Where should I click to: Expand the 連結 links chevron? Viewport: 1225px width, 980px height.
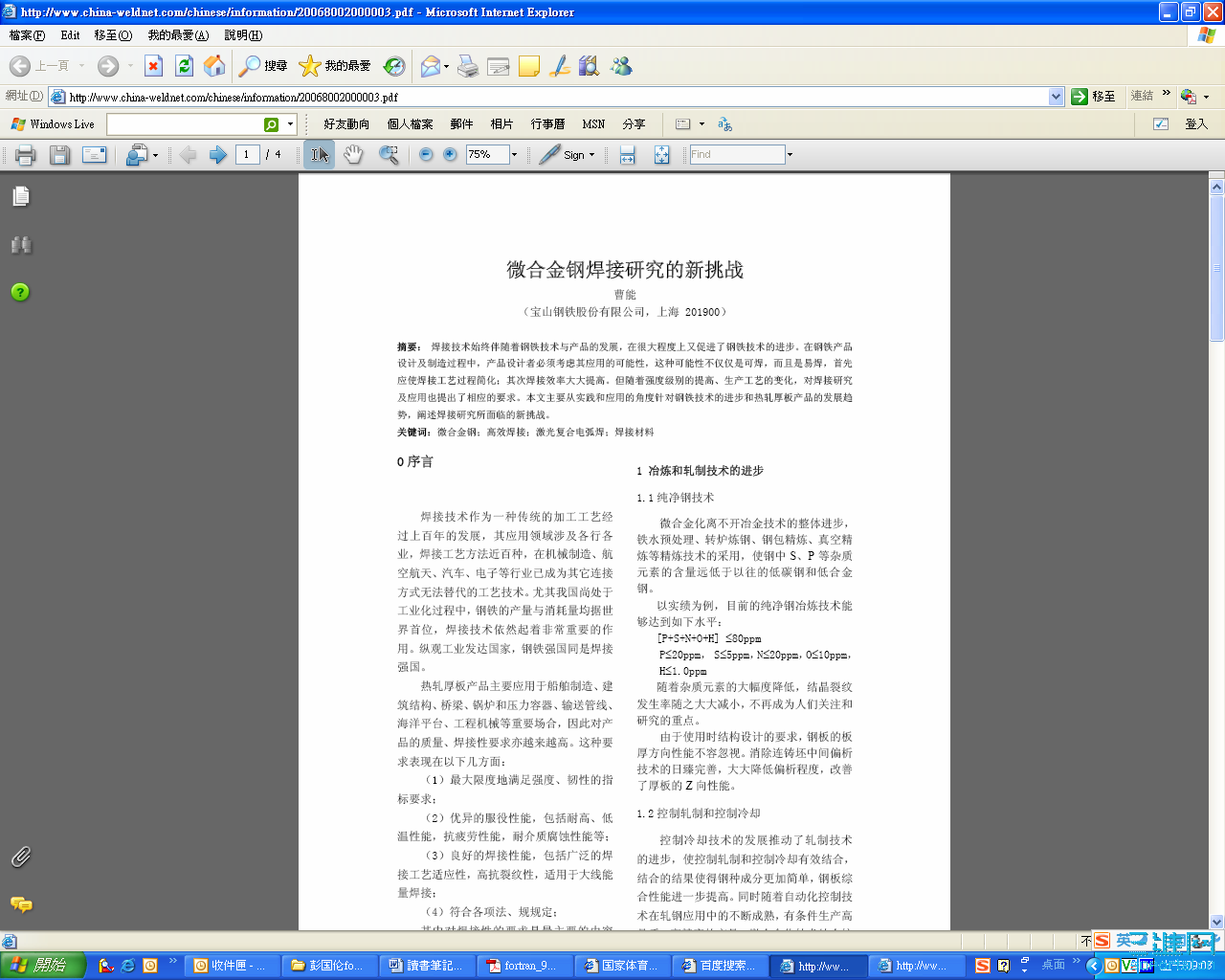[x=1167, y=94]
